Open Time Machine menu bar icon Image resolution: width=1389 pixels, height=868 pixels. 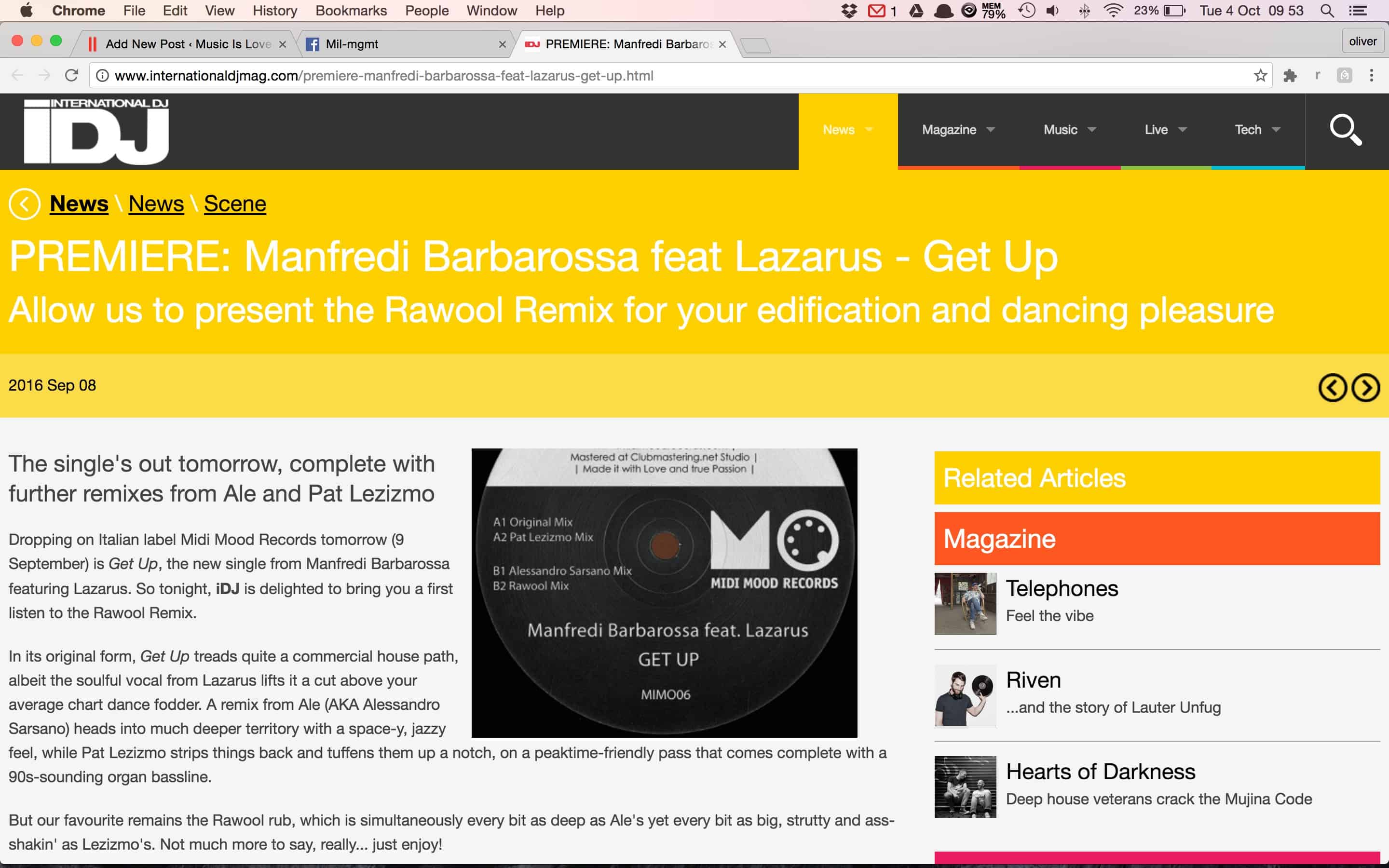pyautogui.click(x=1026, y=10)
